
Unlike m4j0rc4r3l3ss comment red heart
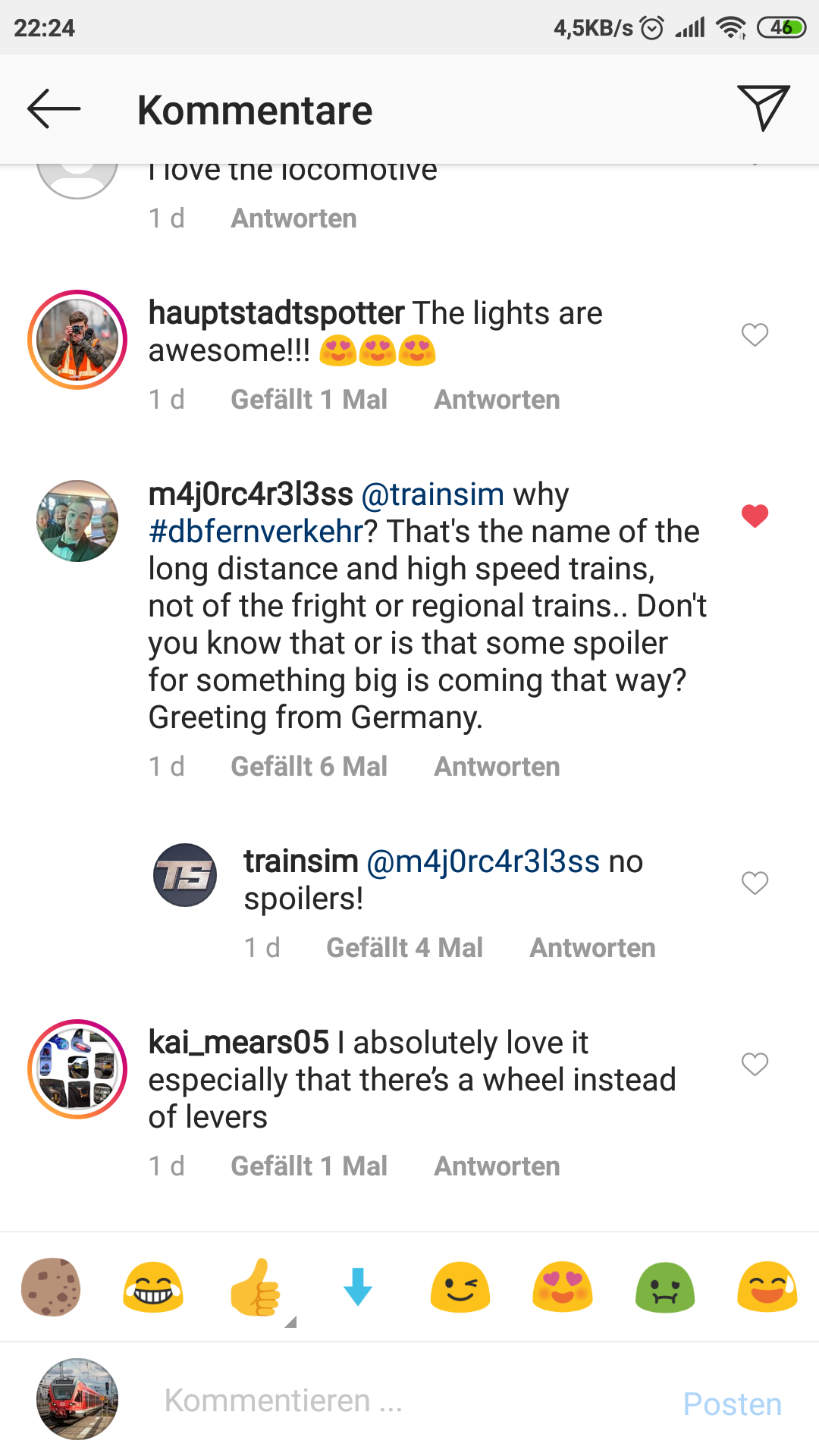755,516
